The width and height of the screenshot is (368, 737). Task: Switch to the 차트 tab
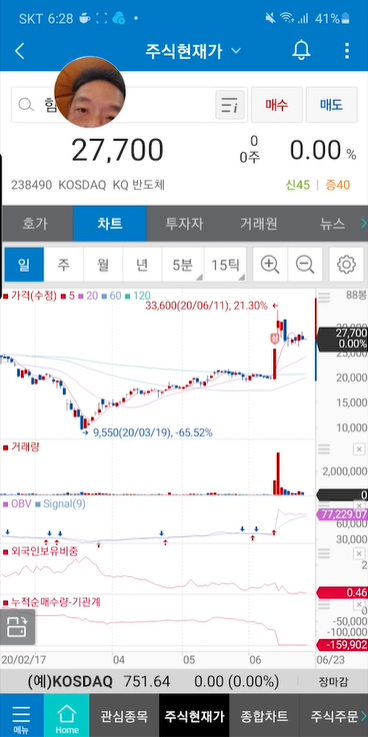click(110, 223)
